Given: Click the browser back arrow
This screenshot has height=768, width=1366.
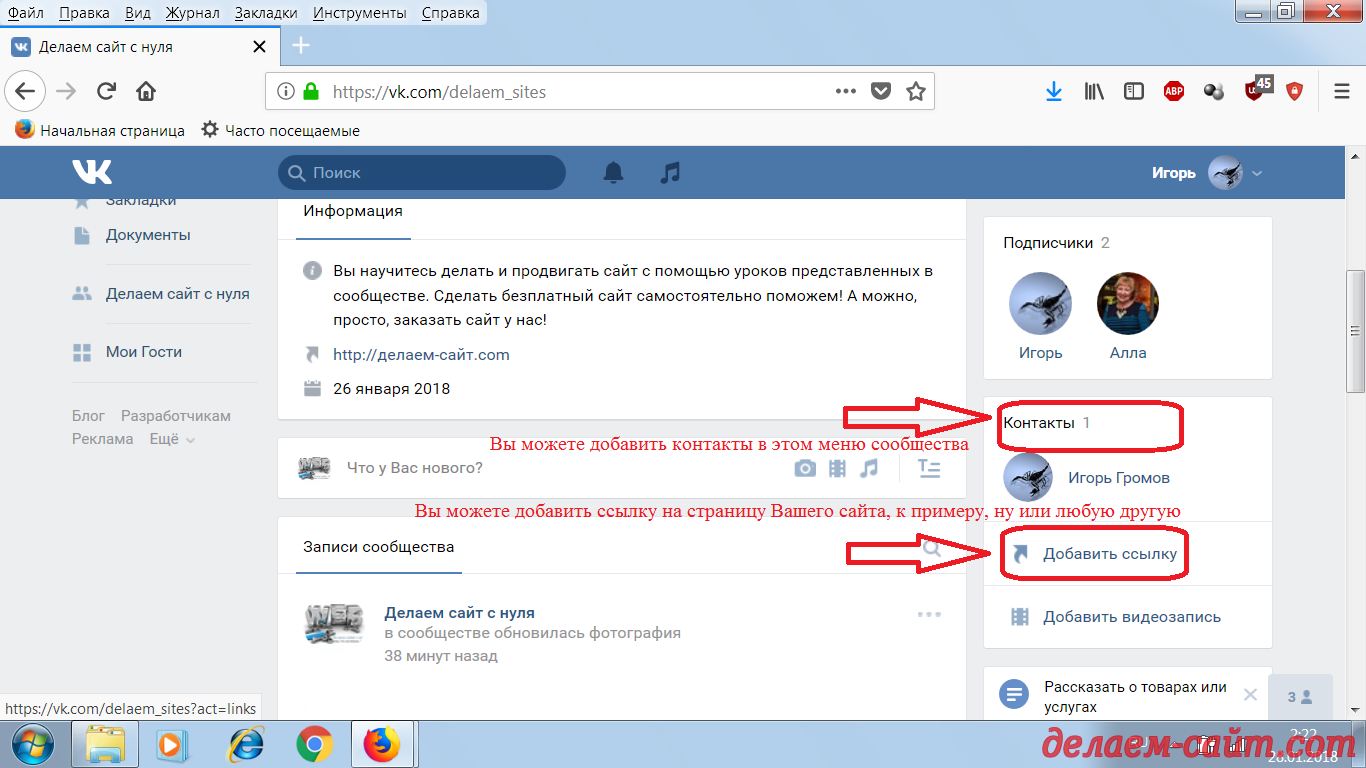Looking at the screenshot, I should (x=24, y=92).
